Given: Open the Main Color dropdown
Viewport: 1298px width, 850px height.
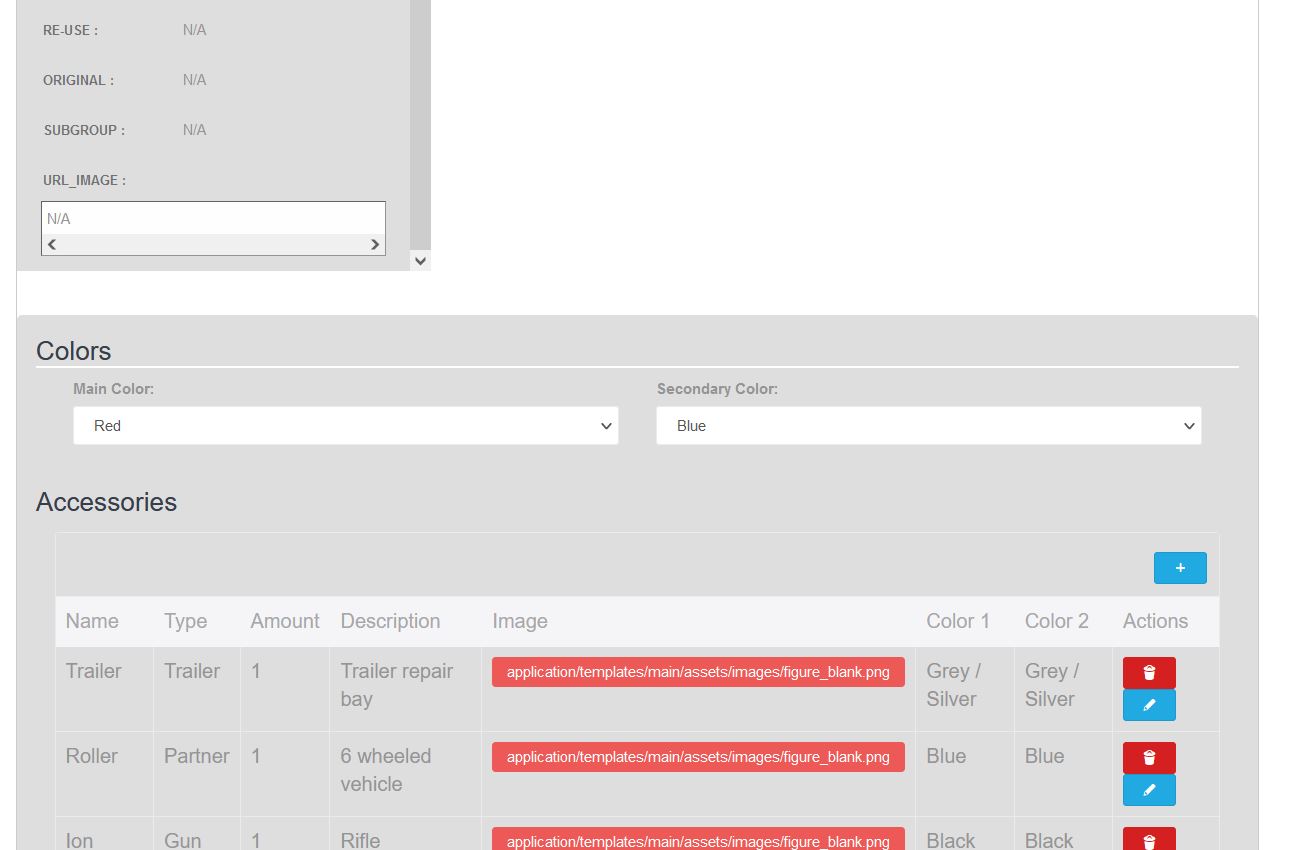Looking at the screenshot, I should [345, 426].
